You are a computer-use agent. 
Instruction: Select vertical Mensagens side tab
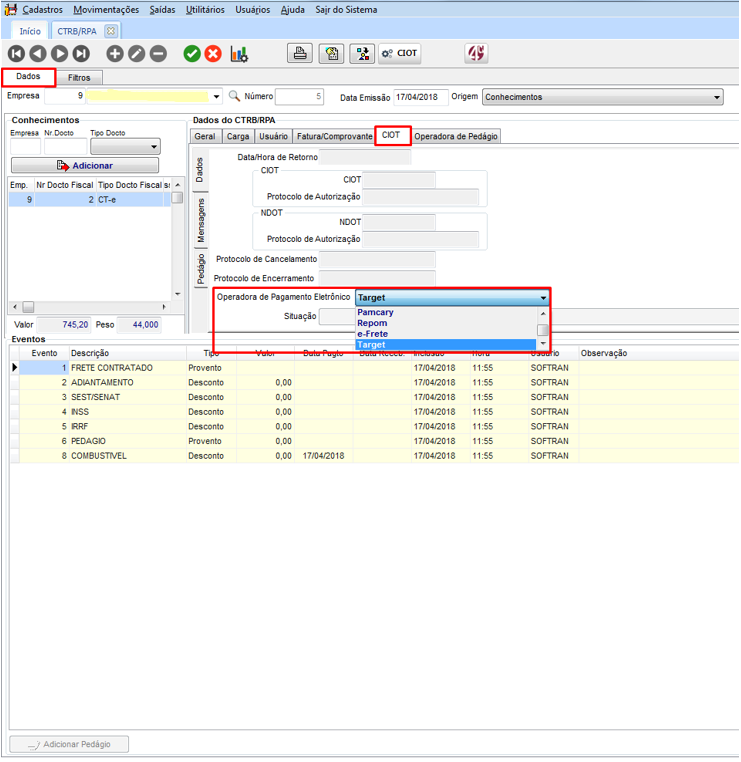[x=200, y=220]
